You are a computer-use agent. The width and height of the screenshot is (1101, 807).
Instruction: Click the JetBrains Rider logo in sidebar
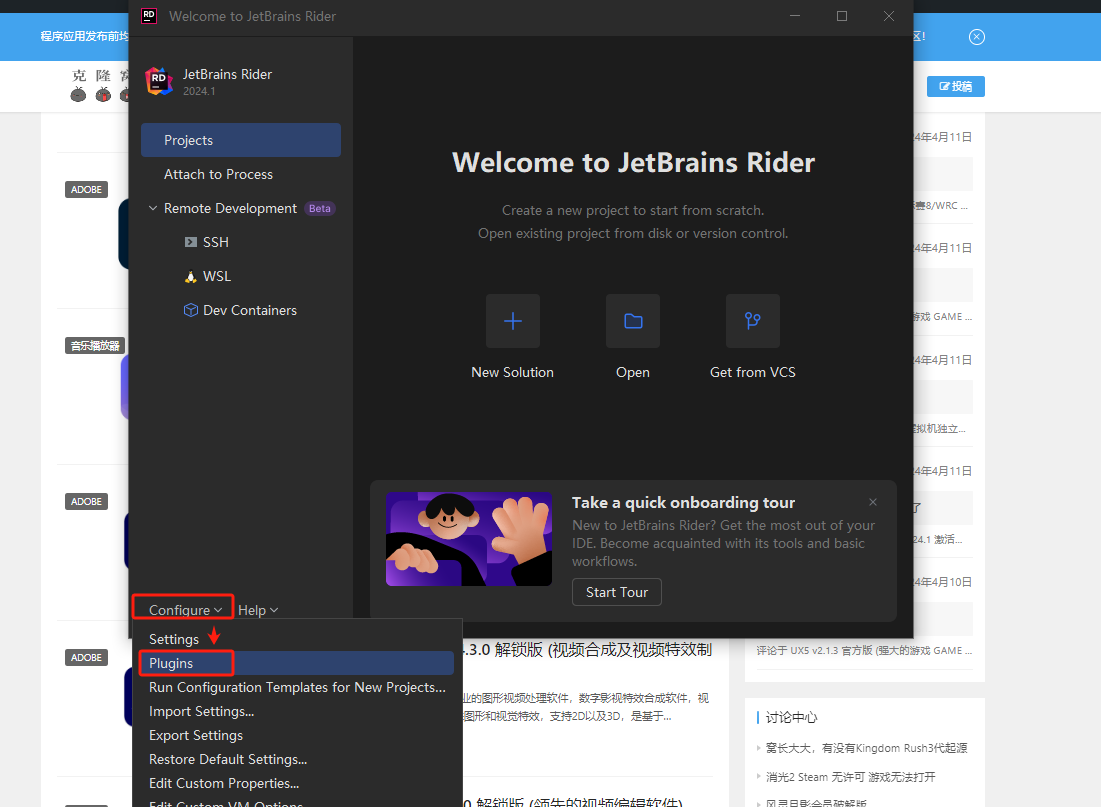click(159, 81)
